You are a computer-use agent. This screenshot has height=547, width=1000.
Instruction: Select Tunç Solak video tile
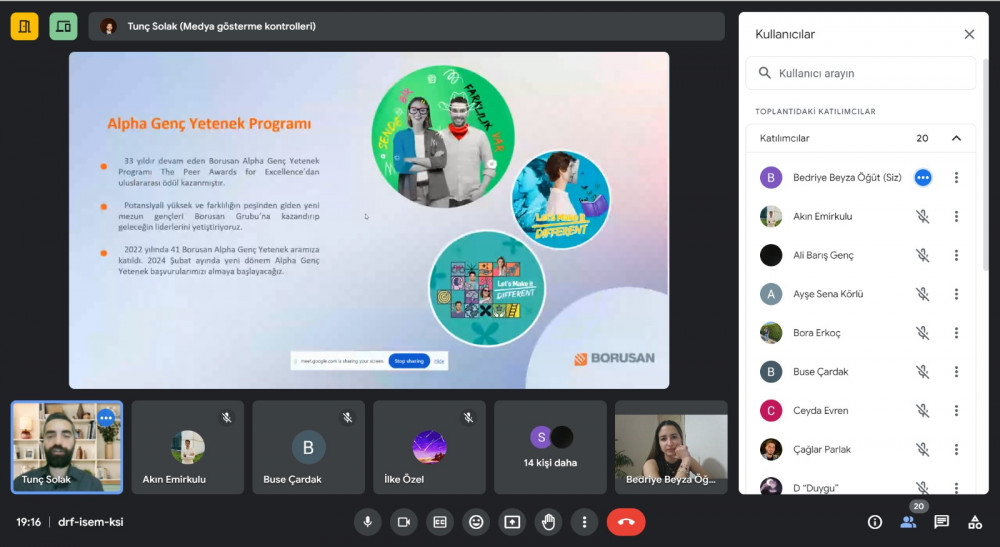67,448
